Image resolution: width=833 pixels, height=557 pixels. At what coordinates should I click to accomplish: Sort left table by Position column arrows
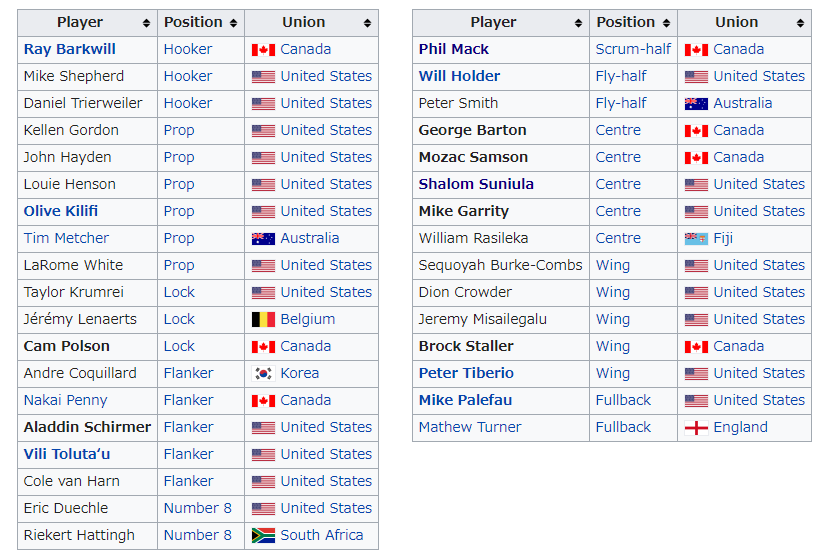point(233,23)
